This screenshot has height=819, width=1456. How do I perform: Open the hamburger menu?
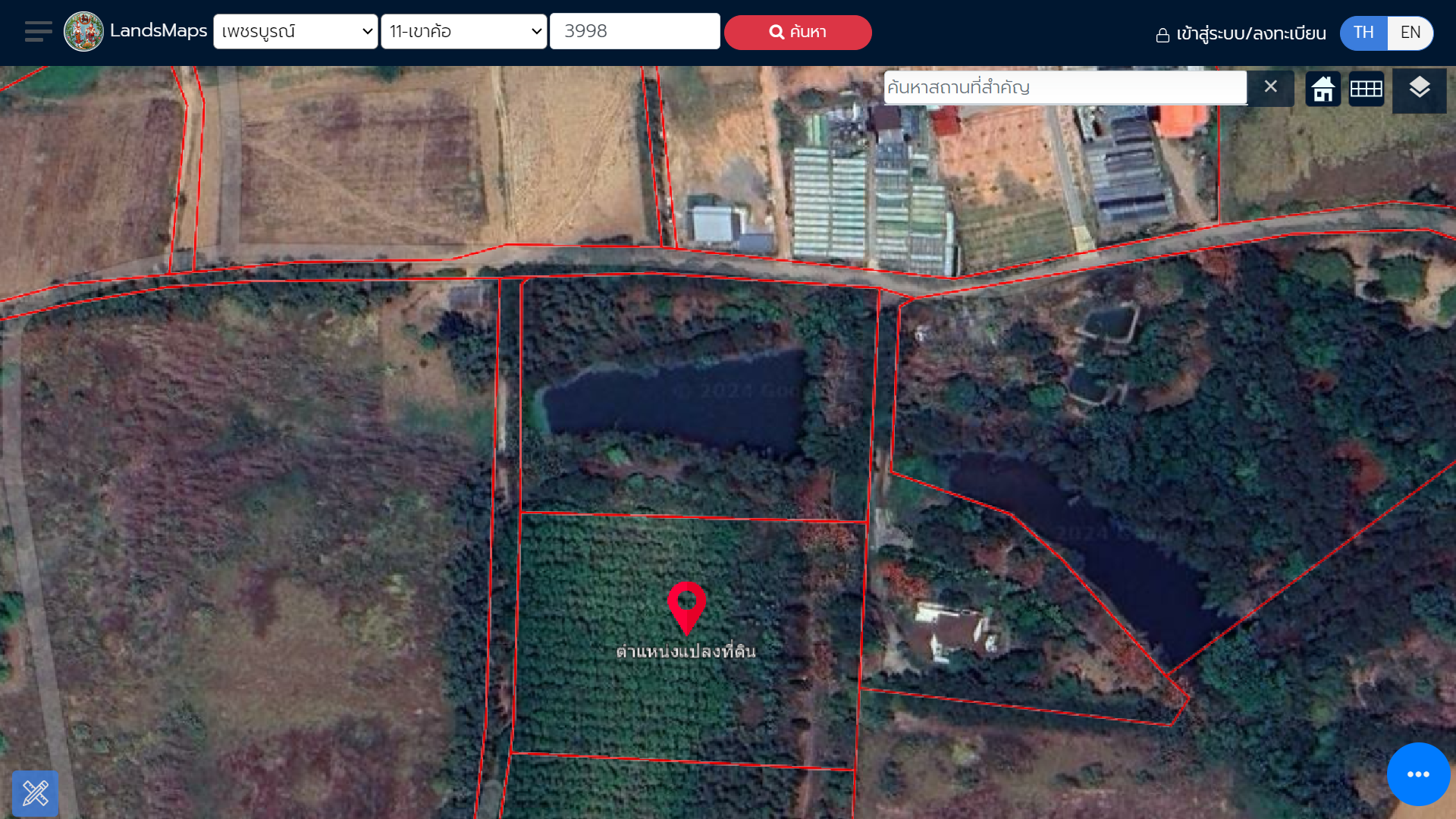[x=38, y=32]
